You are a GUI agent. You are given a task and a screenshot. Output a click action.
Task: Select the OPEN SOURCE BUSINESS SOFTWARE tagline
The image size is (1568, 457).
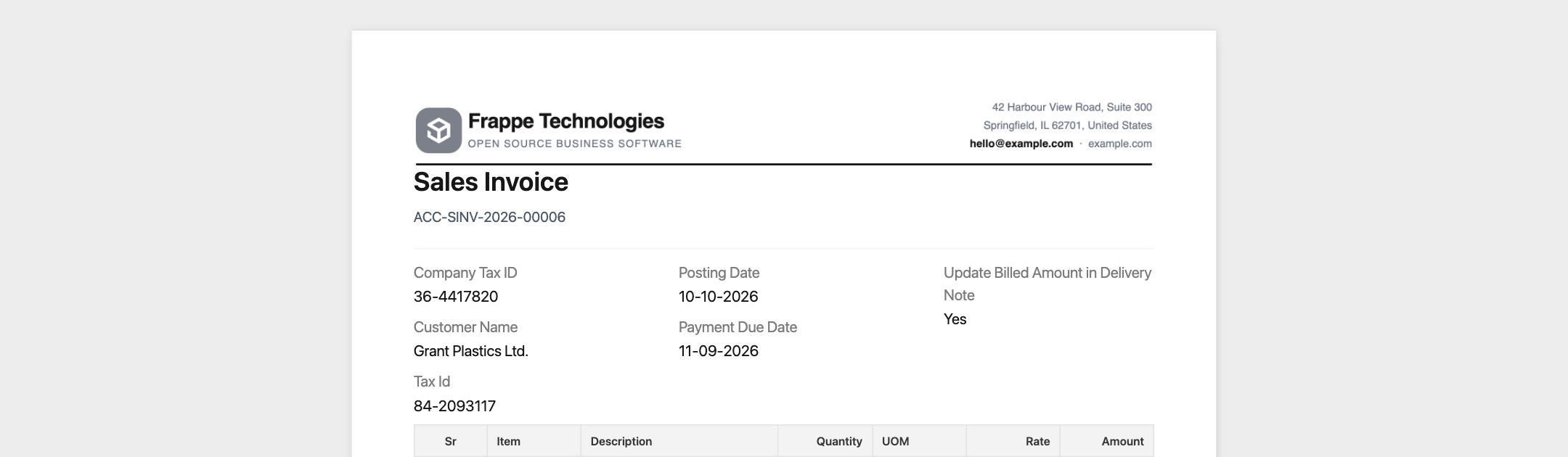pyautogui.click(x=574, y=144)
